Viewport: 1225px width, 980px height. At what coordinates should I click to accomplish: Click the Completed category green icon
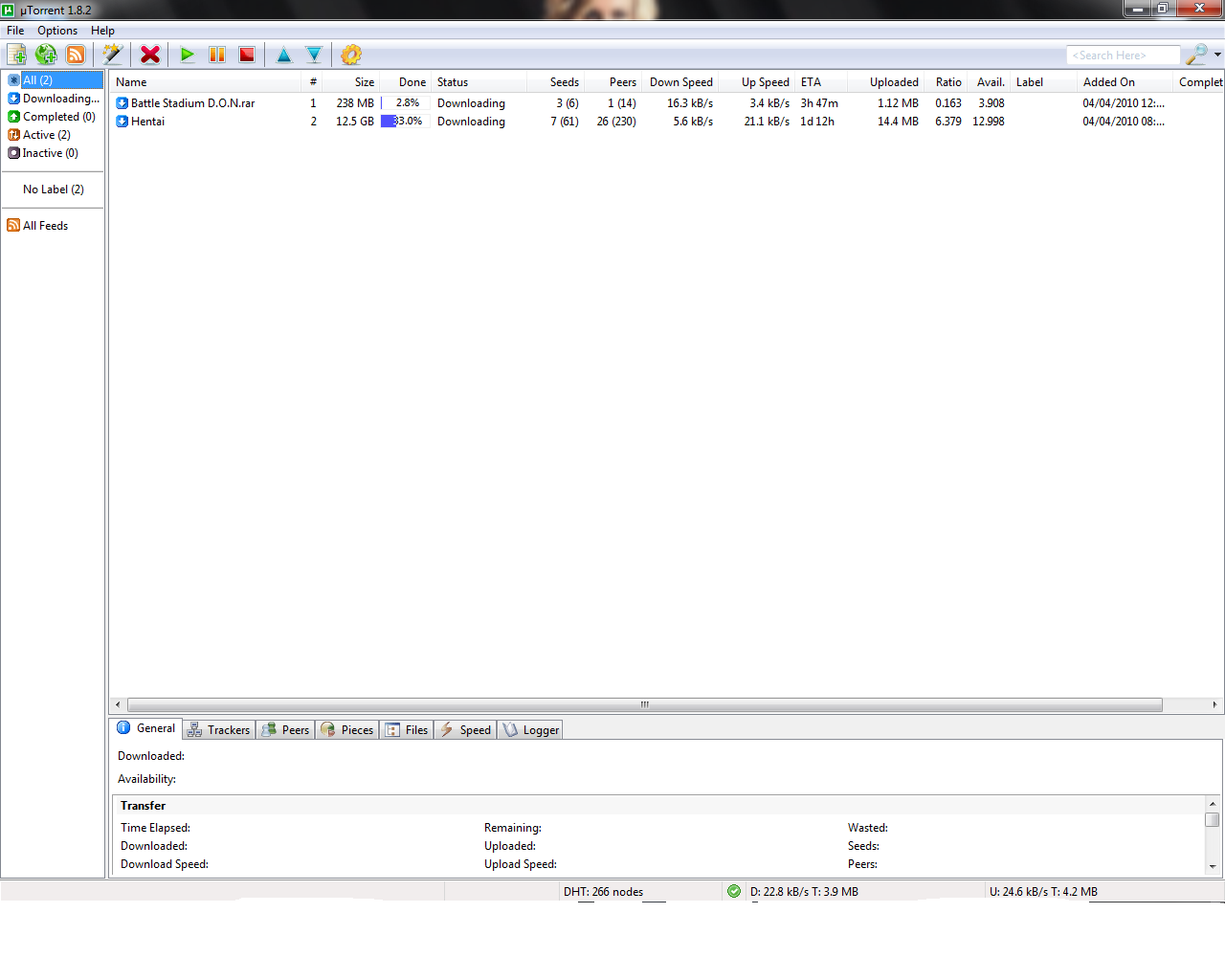[x=14, y=117]
